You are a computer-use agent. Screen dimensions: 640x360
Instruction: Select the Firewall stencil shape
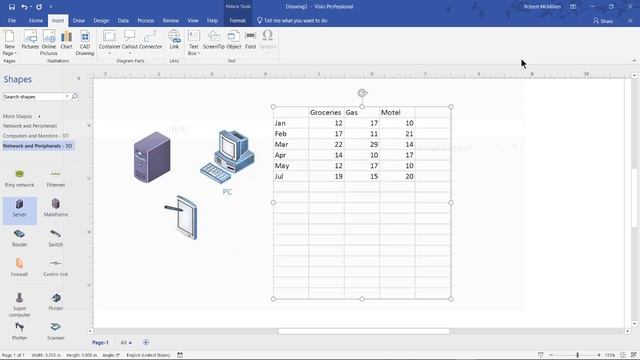tap(19, 267)
